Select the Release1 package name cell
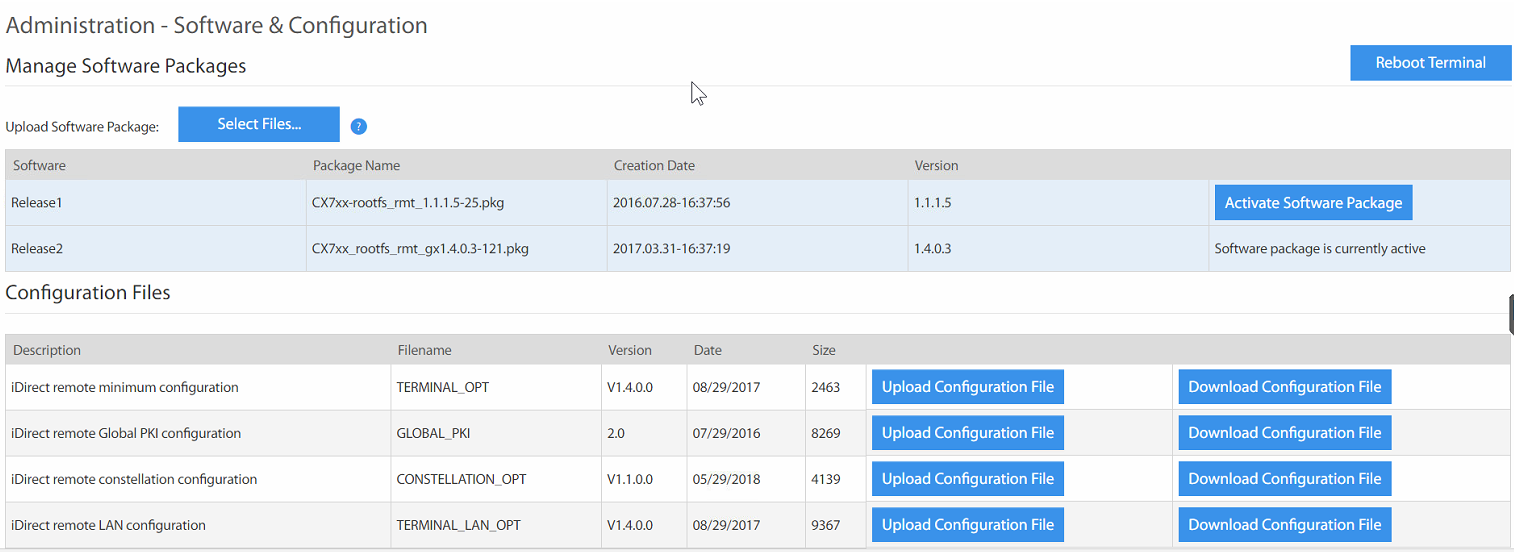 pyautogui.click(x=456, y=202)
